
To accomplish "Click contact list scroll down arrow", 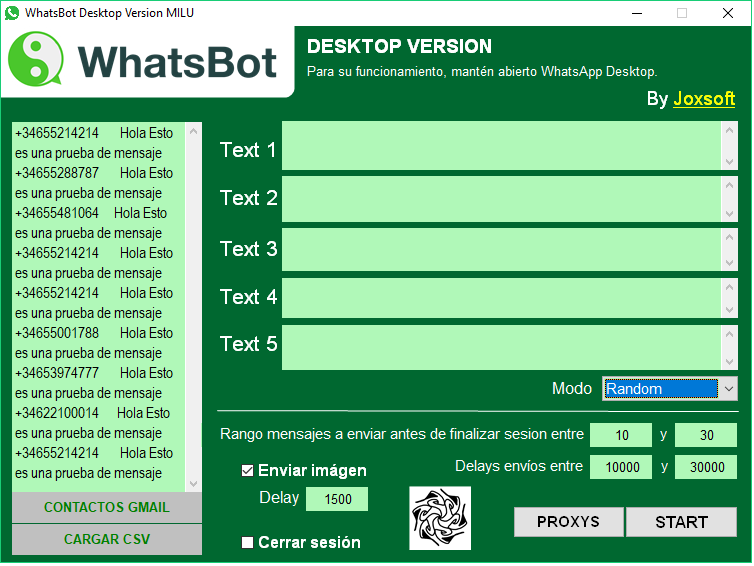I will pos(193,483).
